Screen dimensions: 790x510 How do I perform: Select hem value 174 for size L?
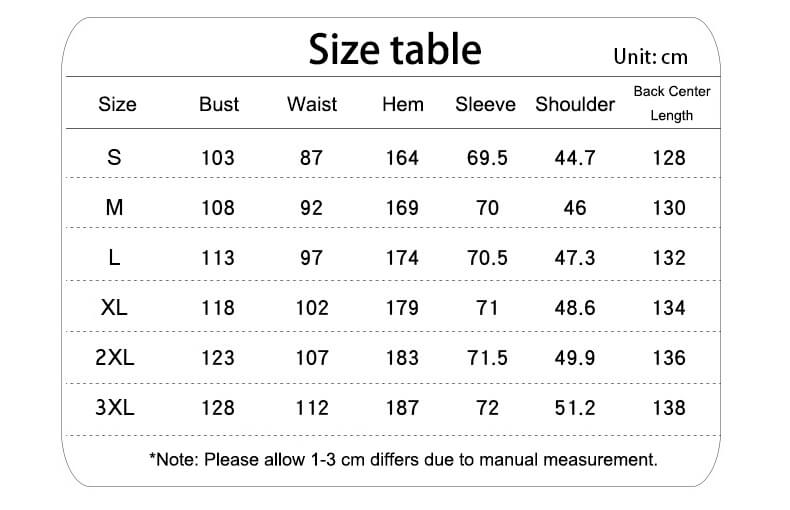[x=402, y=257]
